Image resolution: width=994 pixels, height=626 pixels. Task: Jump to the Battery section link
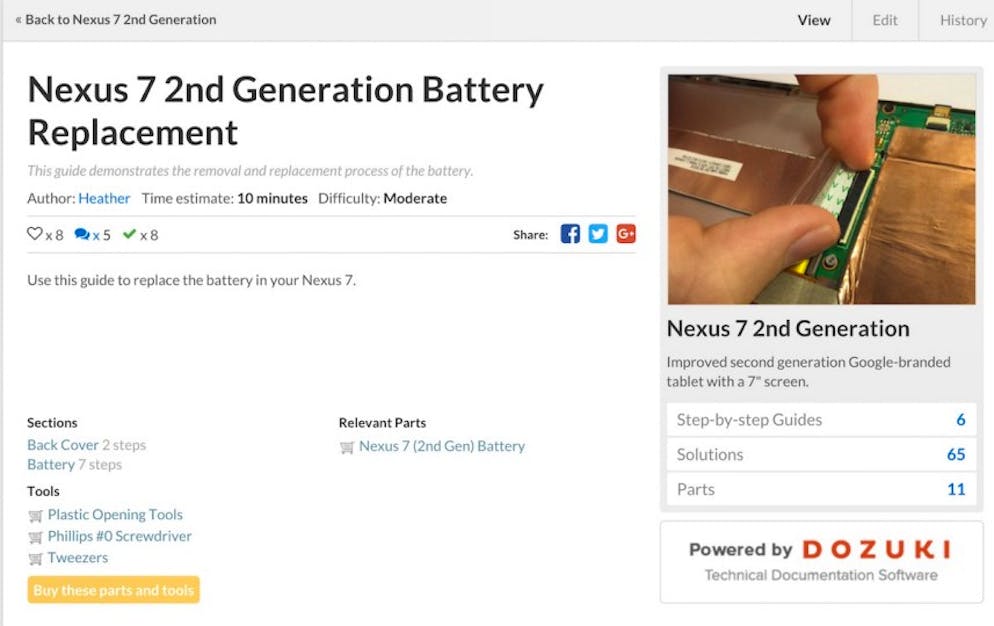tap(51, 465)
